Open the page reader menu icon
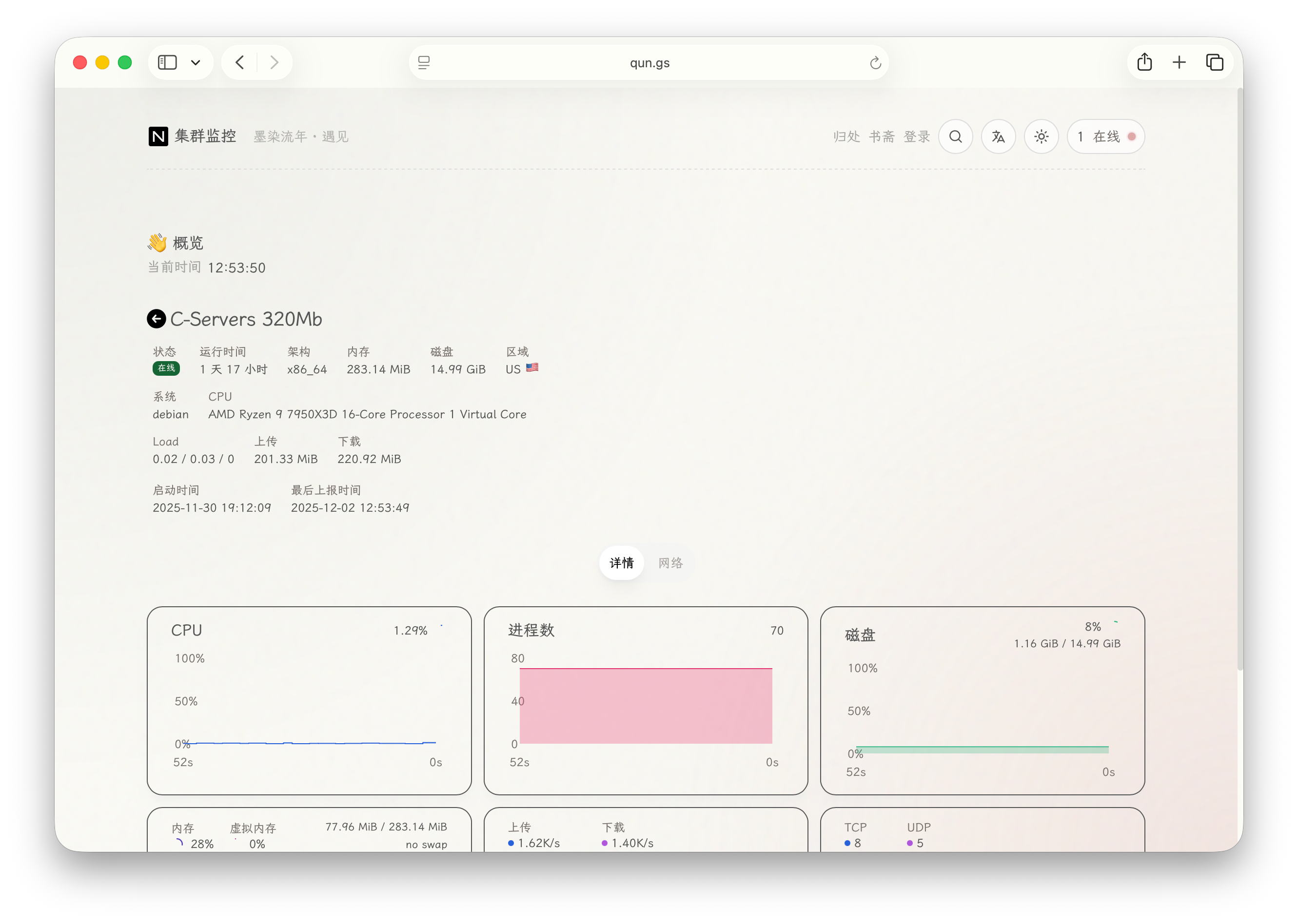The width and height of the screenshot is (1298, 924). (424, 62)
